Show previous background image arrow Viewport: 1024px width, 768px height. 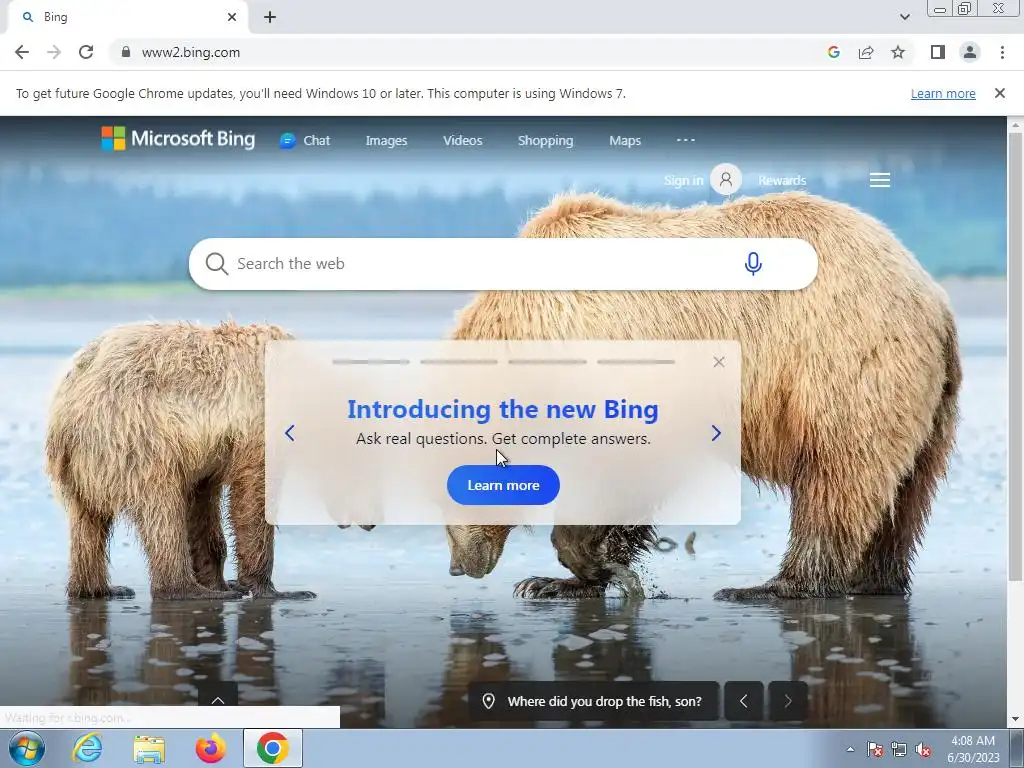click(x=744, y=701)
